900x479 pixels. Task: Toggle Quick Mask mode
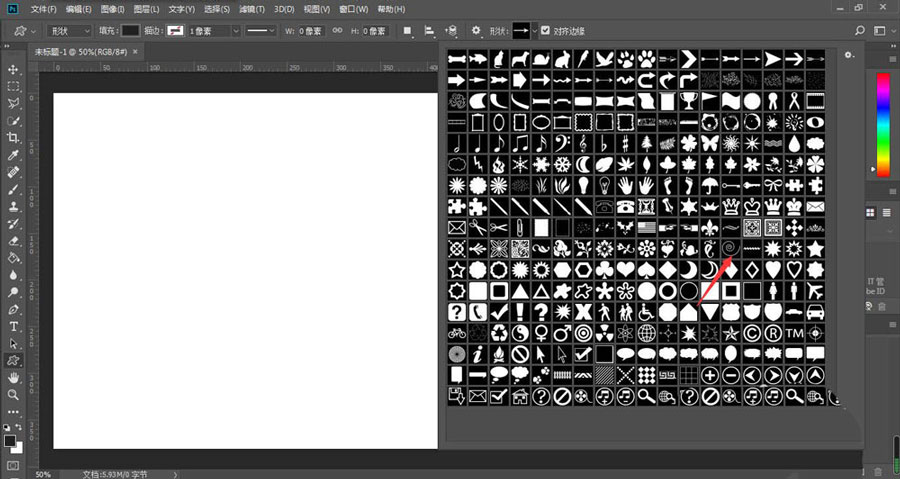point(13,465)
